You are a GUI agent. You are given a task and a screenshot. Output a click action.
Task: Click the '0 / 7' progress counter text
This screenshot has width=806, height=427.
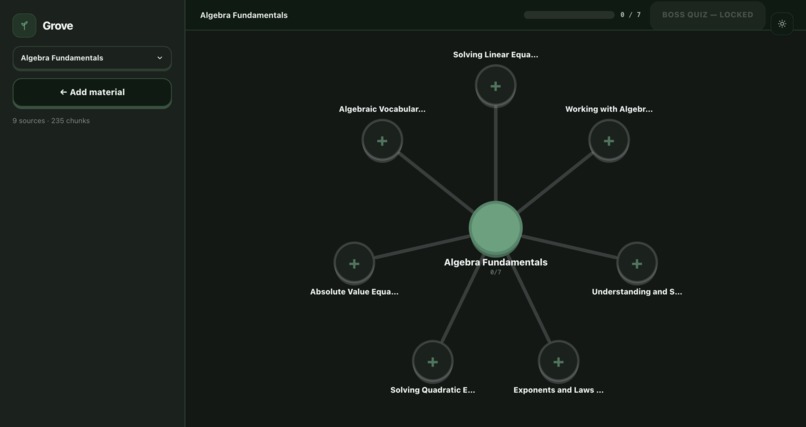coord(630,15)
